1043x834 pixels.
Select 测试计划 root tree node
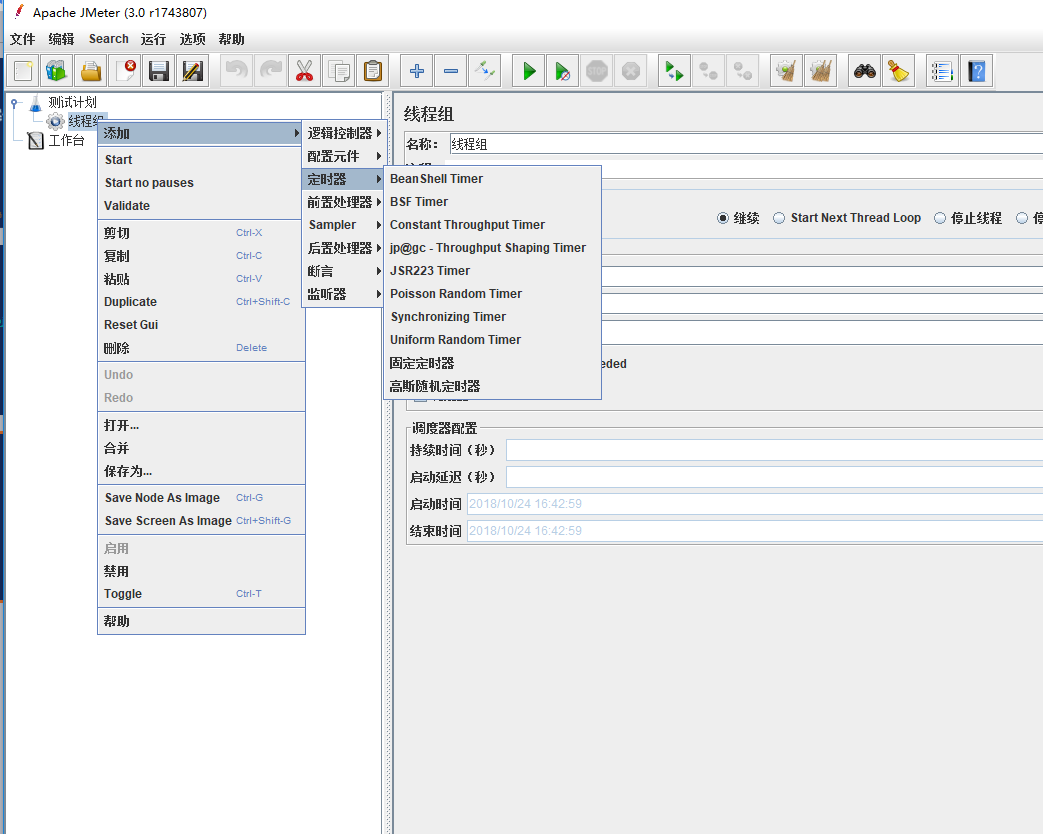coord(72,102)
